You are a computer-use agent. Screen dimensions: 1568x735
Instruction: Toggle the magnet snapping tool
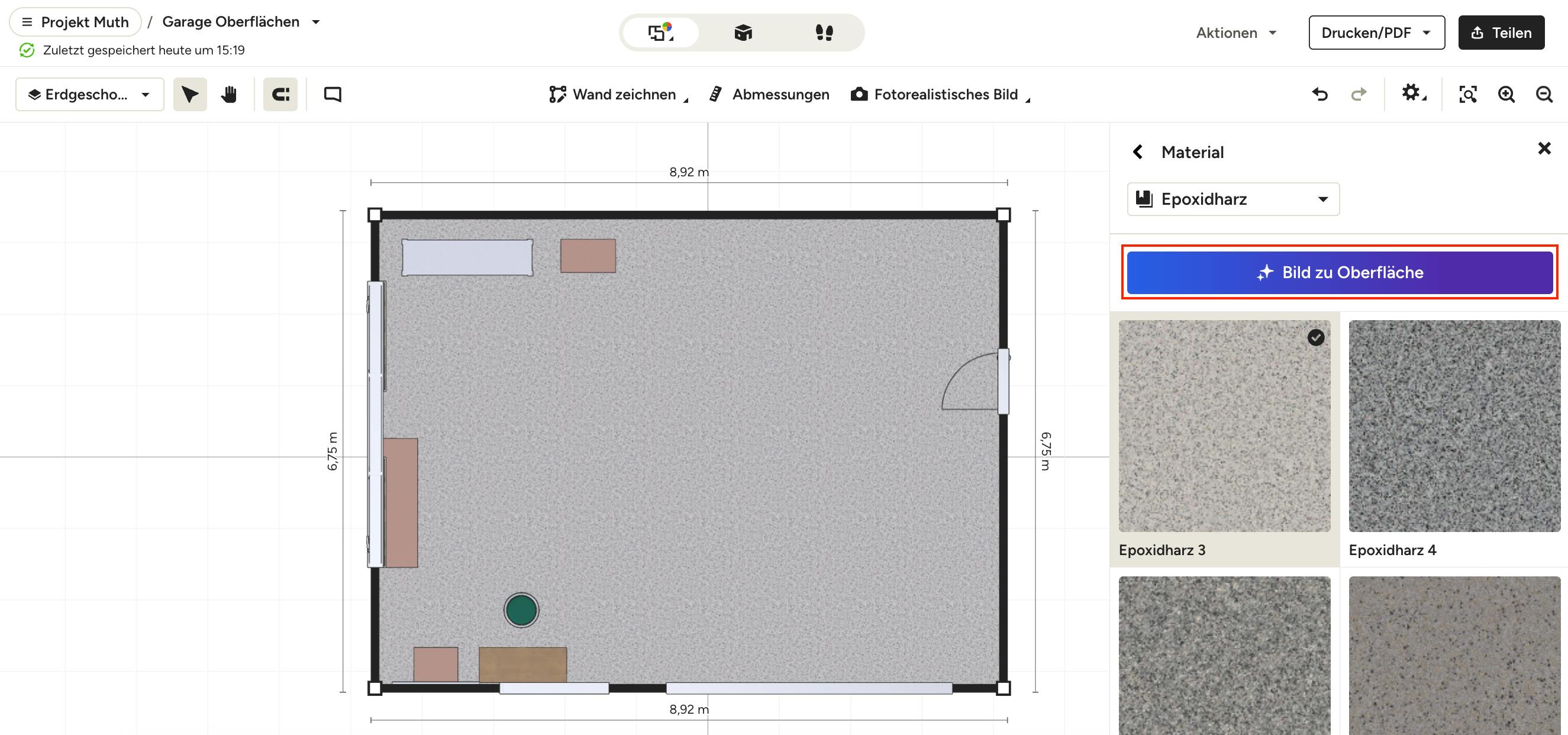click(x=280, y=94)
